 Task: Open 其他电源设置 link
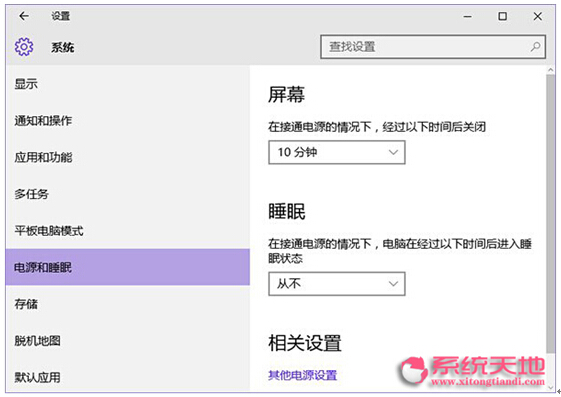pyautogui.click(x=303, y=375)
